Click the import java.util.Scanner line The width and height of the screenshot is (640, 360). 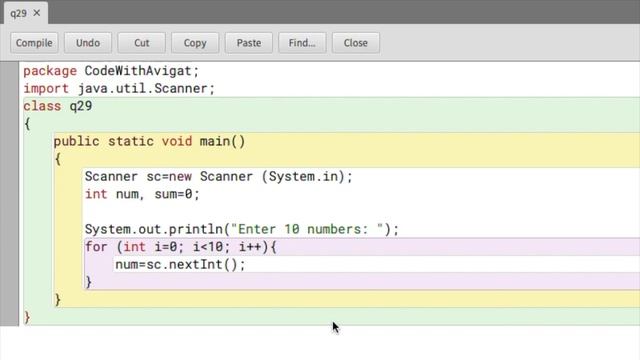click(x=119, y=89)
